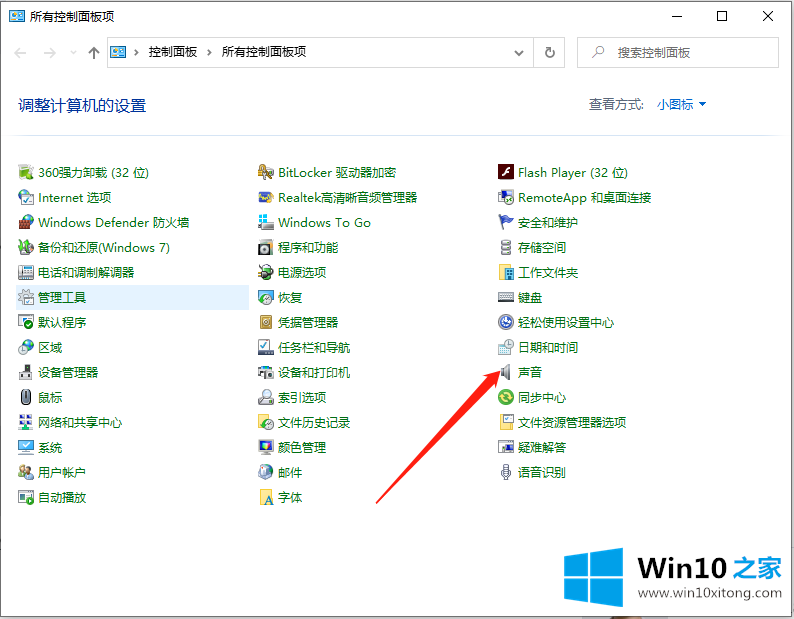The width and height of the screenshot is (794, 619).
Task: Click the 管理工具 gear icon
Action: pyautogui.click(x=26, y=297)
